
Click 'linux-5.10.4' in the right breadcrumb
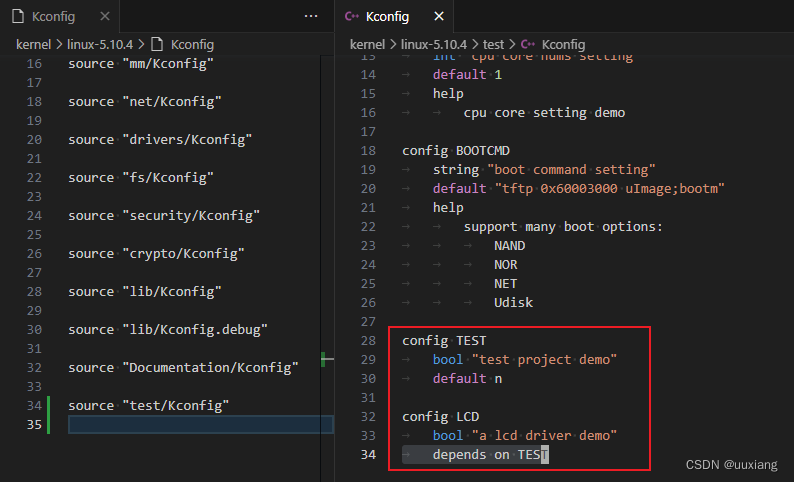click(x=433, y=45)
